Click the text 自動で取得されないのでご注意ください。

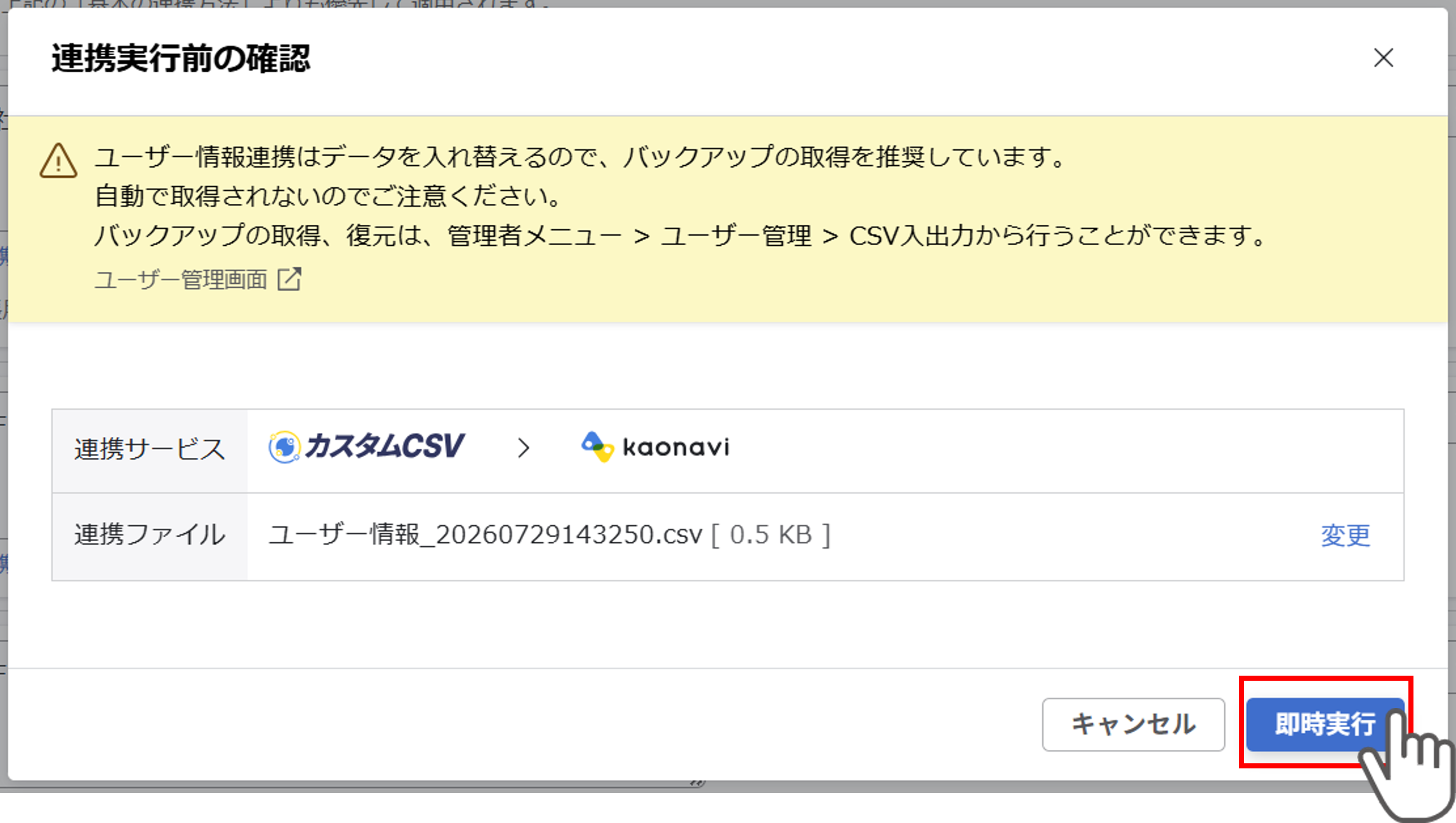[x=329, y=196]
